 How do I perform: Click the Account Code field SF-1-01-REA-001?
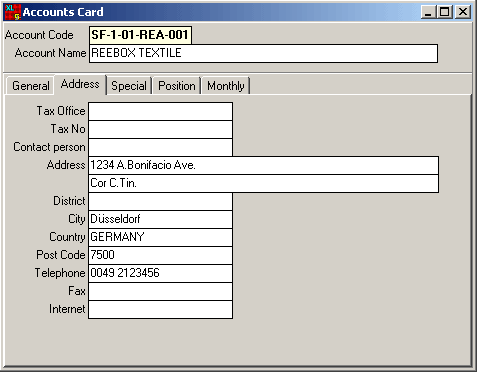(x=140, y=35)
